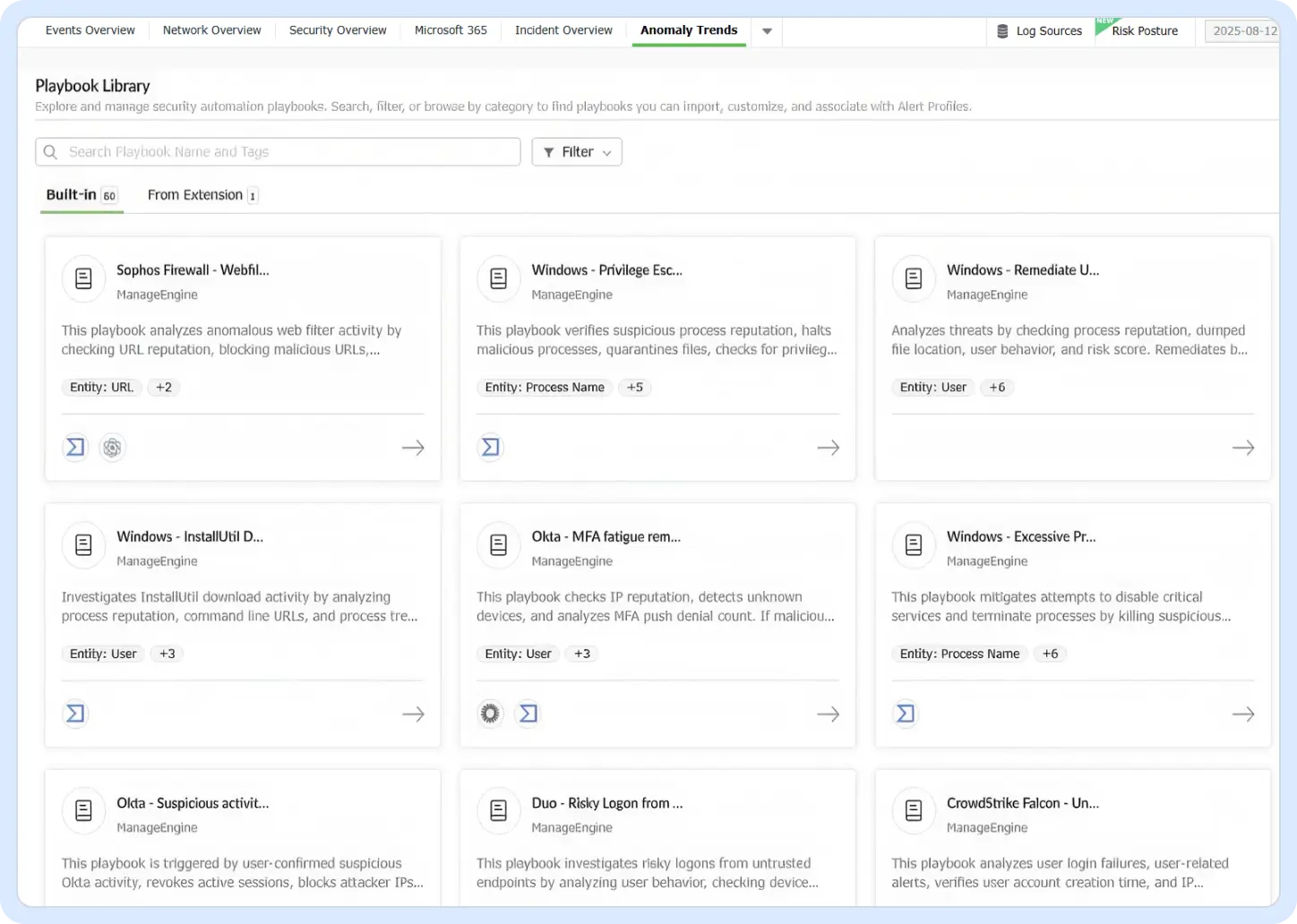Screen dimensions: 1297x924
Task: Click the PowerShell icon on Windows InstallUtil card
Action: tap(76, 714)
